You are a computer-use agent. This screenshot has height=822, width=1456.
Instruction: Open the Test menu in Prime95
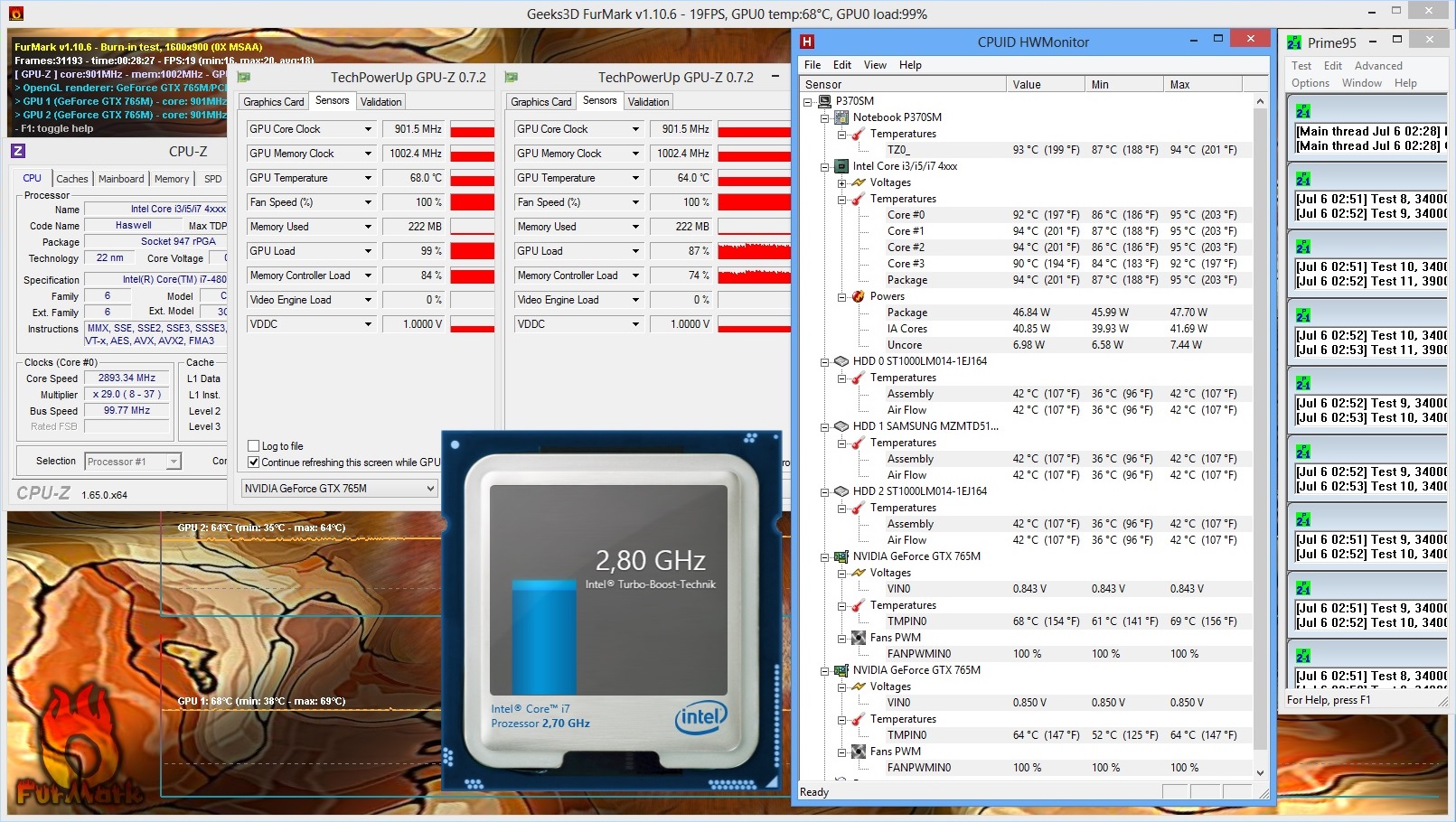1301,66
